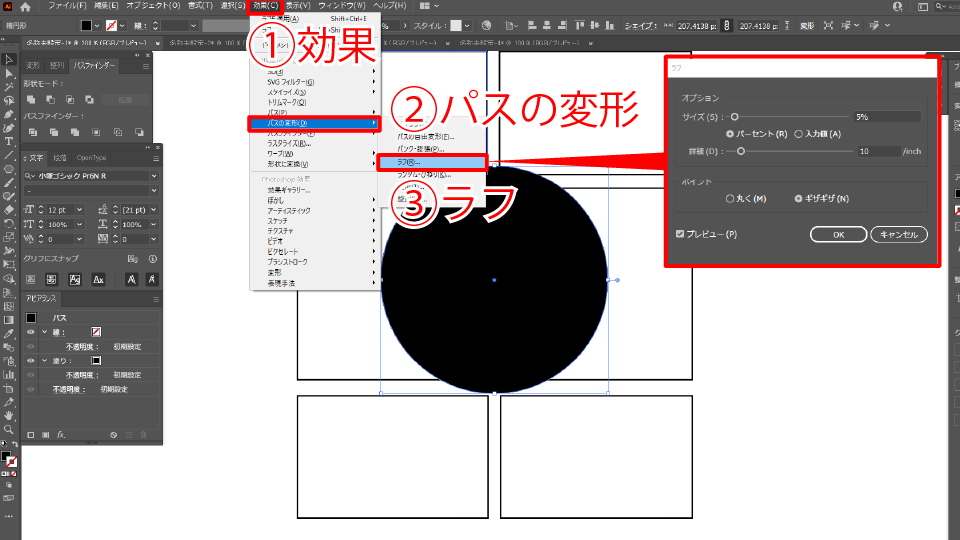Click the 詳細(D) slider handle
The height and width of the screenshot is (540, 960).
[741, 151]
